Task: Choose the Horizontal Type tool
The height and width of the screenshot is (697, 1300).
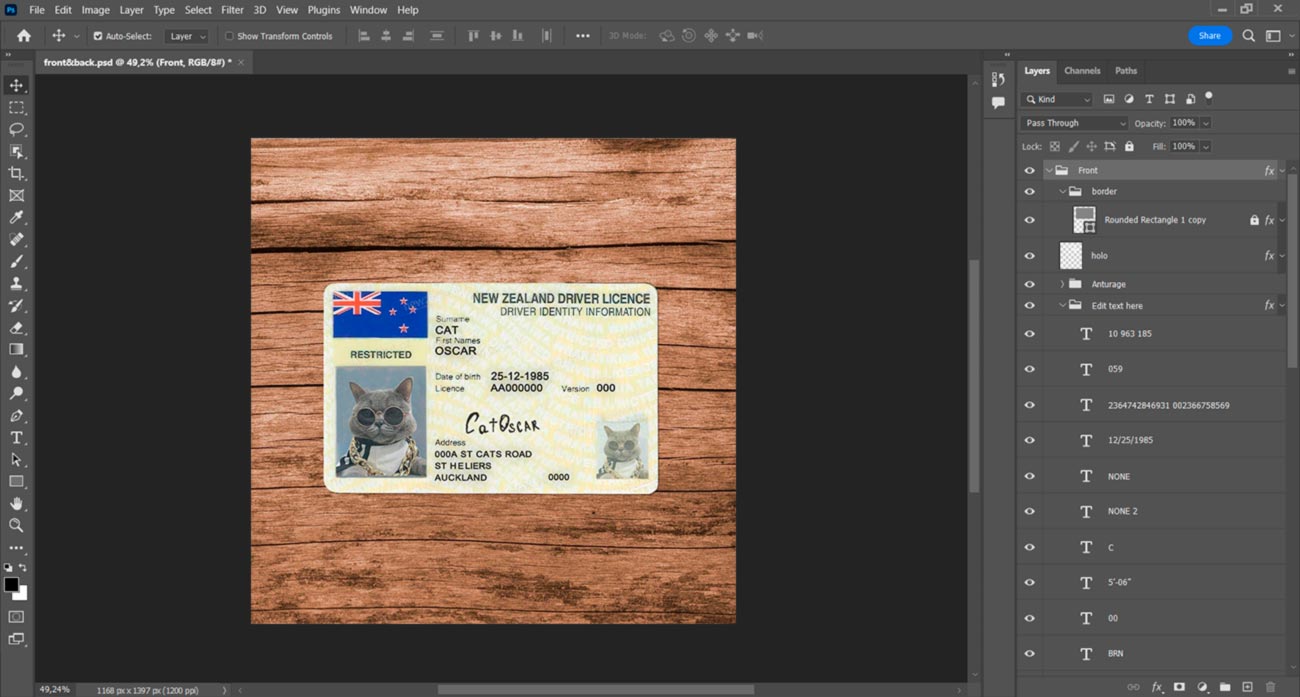Action: [x=16, y=438]
